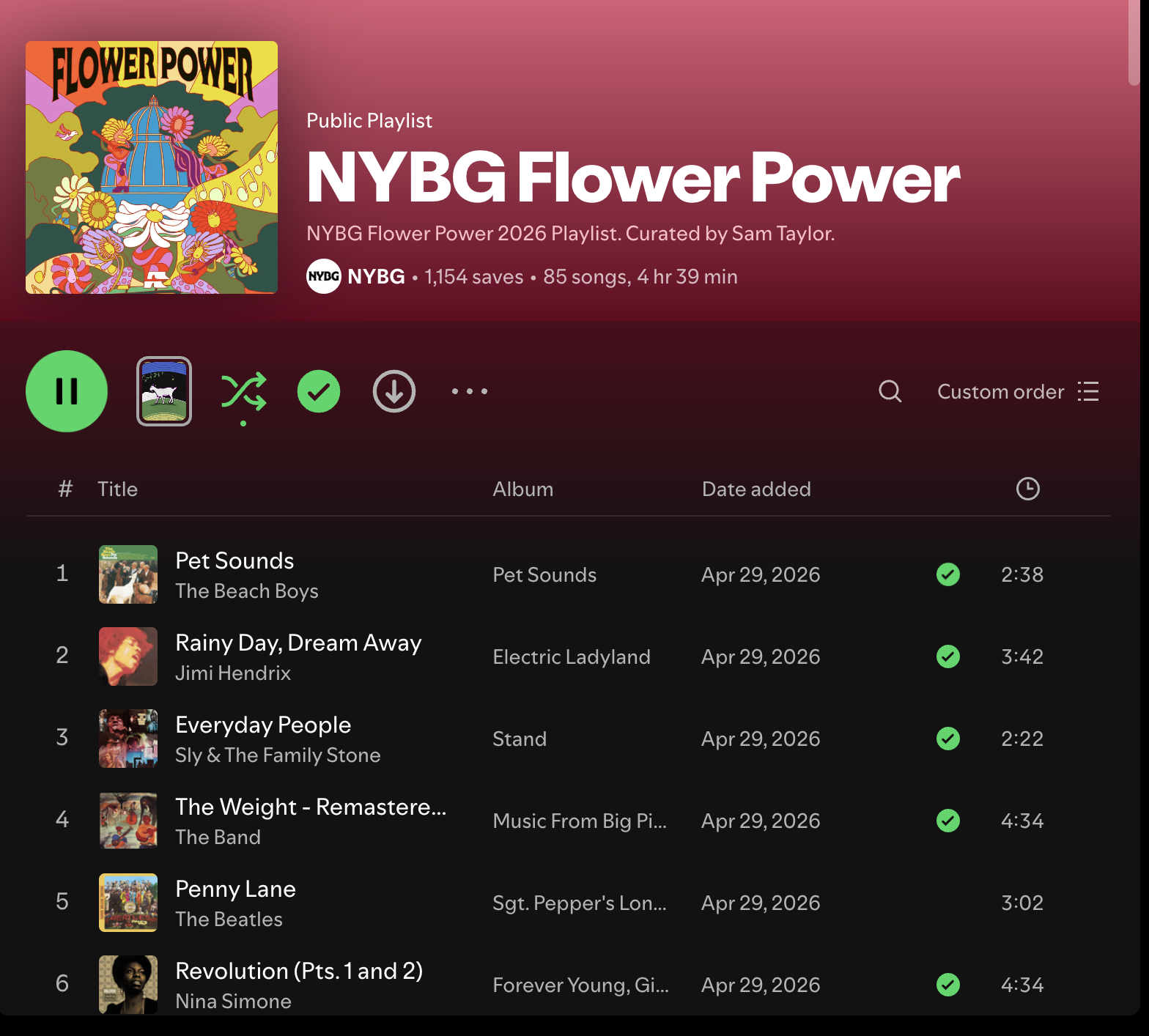
Task: Click the playlist description by Sam Taylor
Action: 570,234
